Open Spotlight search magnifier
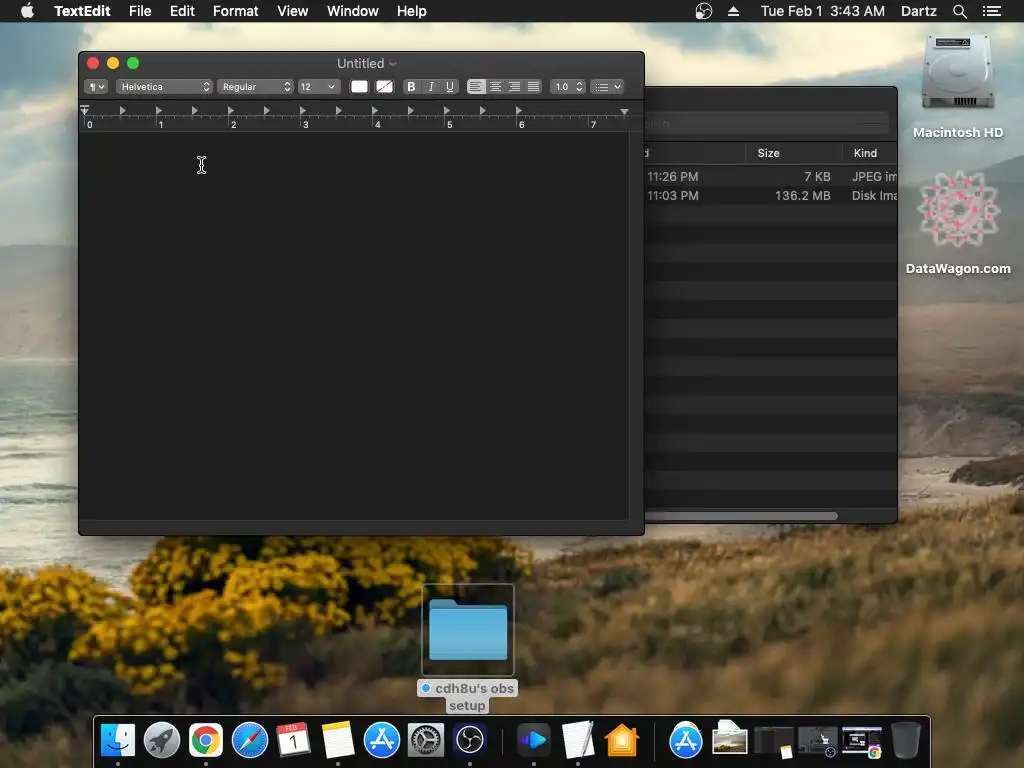The height and width of the screenshot is (768, 1024). coord(959,11)
